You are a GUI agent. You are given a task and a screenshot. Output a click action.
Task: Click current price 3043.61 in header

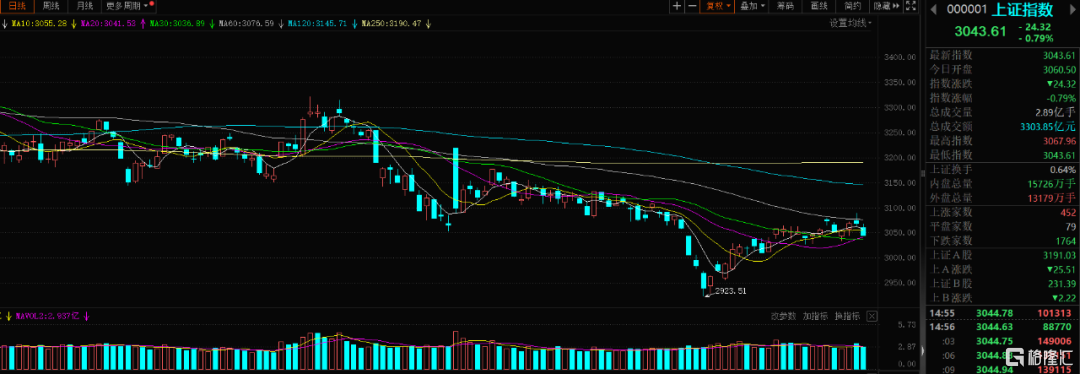(x=979, y=32)
